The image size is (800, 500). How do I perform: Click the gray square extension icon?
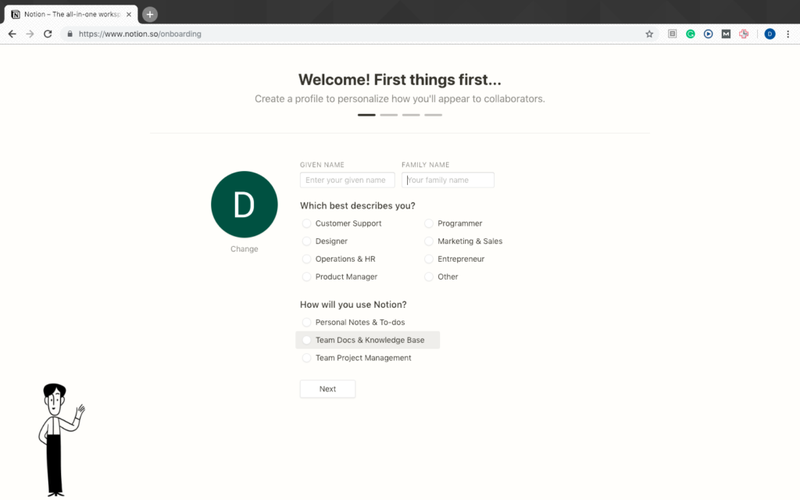point(672,34)
